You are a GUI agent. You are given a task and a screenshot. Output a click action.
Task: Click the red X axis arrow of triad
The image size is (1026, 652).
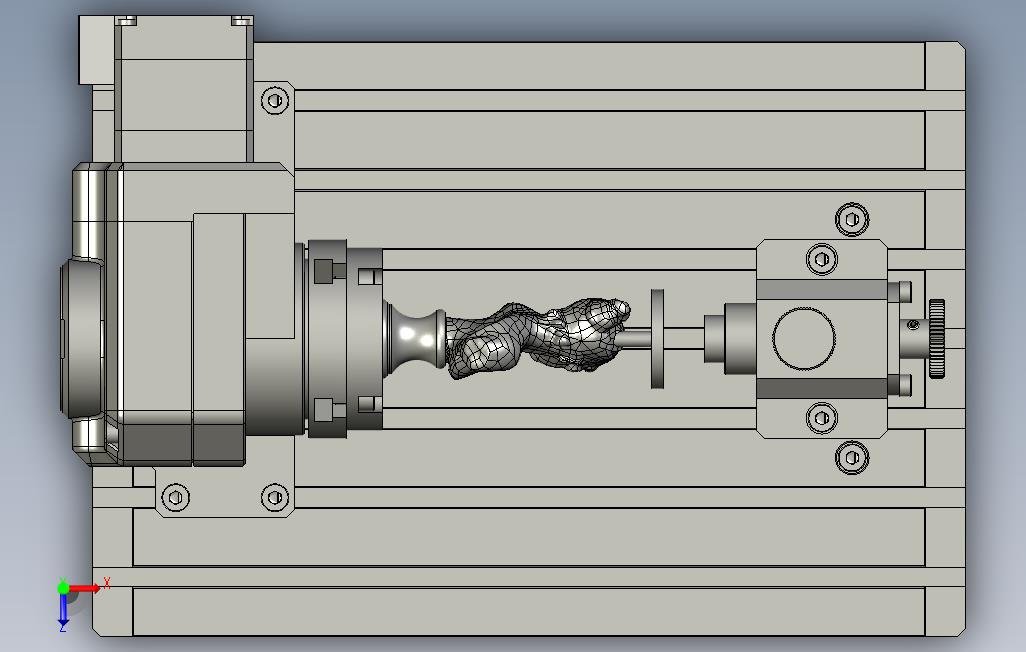tap(85, 588)
